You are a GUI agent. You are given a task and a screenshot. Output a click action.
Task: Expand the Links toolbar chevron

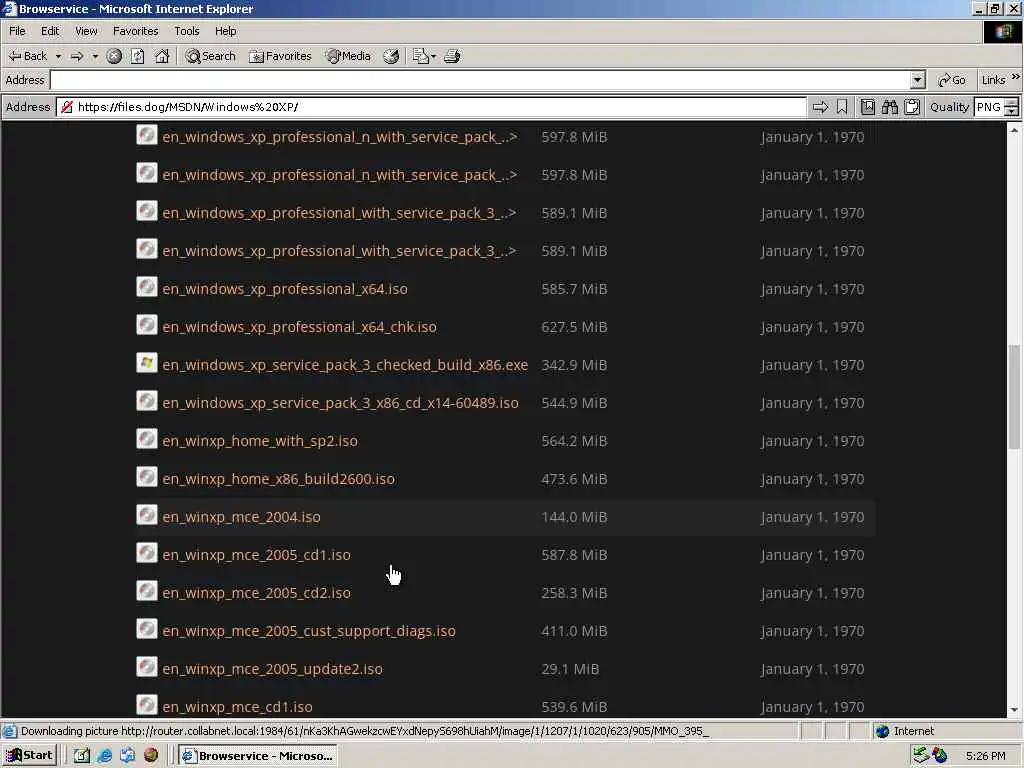1016,77
